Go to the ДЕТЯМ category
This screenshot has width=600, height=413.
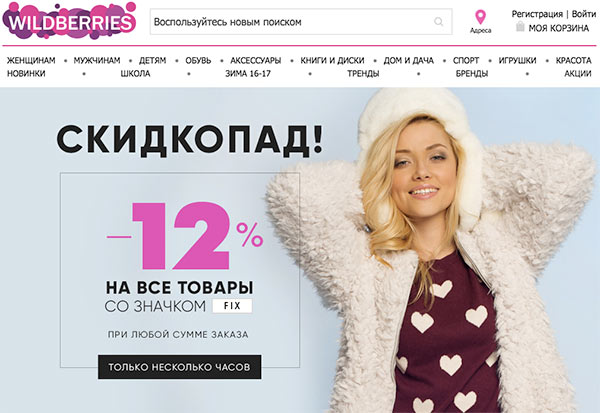click(x=152, y=60)
